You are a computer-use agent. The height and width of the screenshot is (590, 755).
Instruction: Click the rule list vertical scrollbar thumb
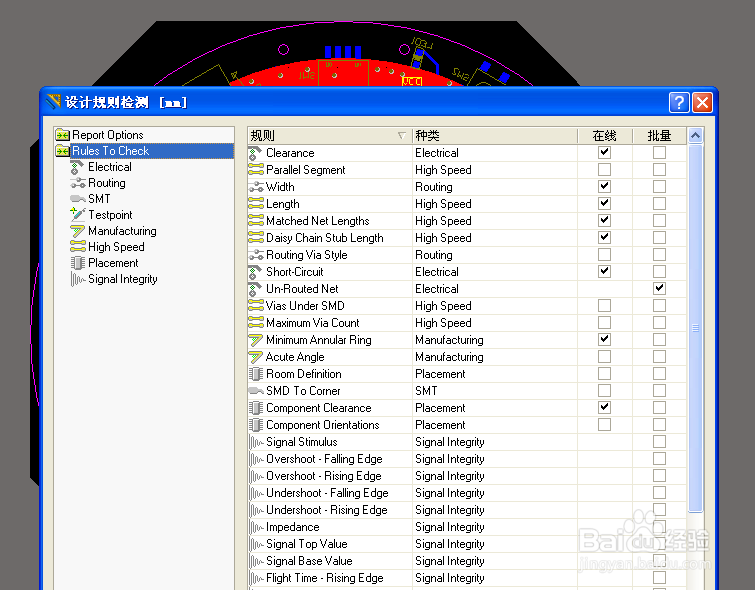point(695,328)
